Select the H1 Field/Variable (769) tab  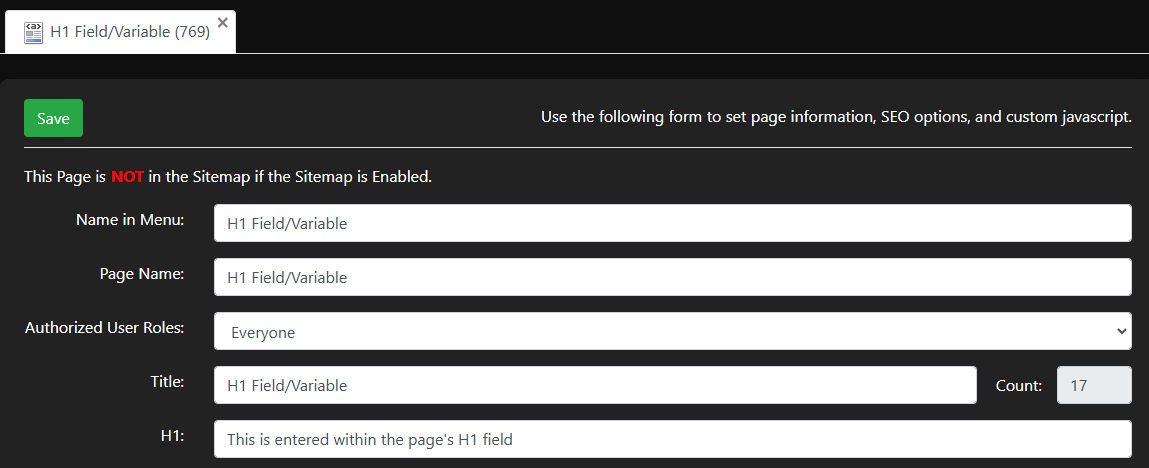click(x=130, y=32)
